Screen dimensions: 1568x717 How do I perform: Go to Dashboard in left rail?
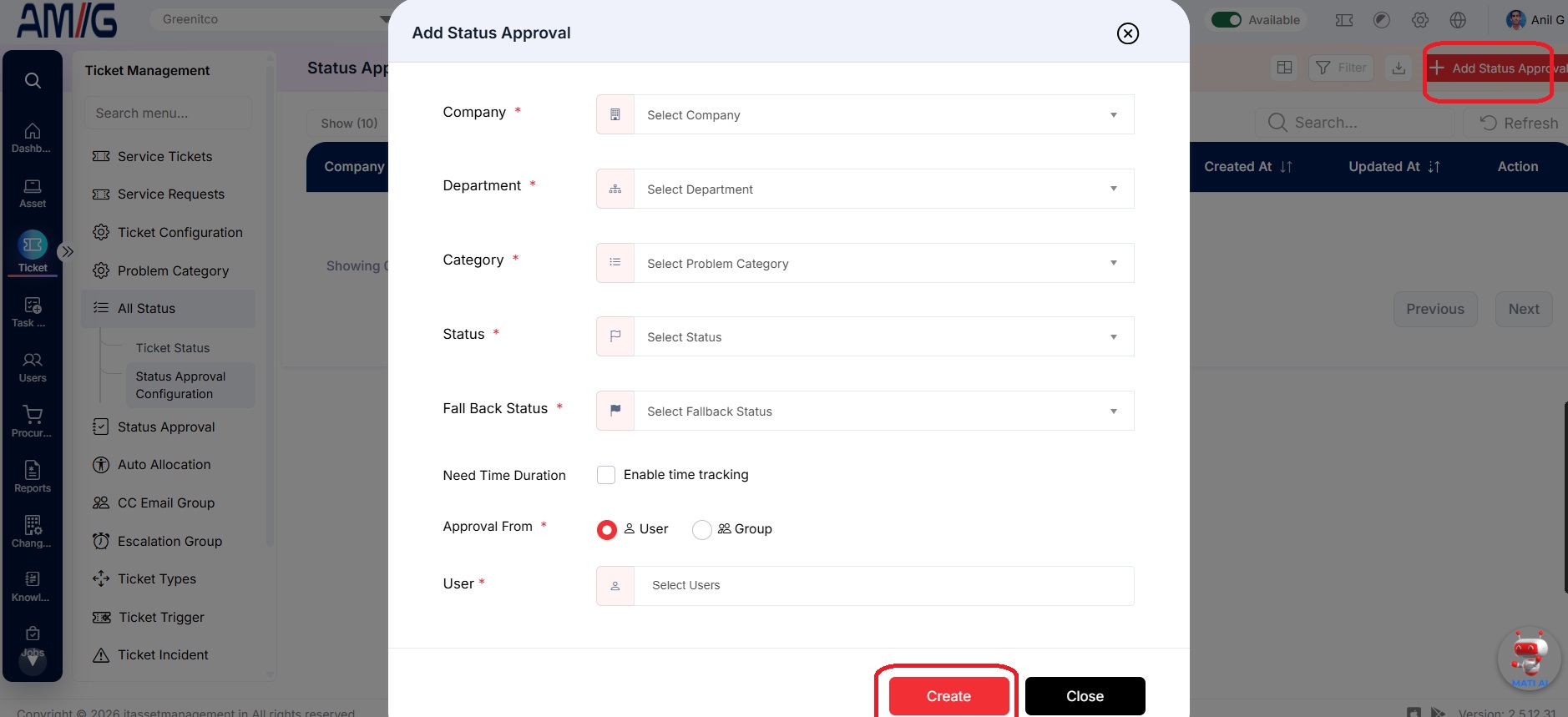click(32, 138)
